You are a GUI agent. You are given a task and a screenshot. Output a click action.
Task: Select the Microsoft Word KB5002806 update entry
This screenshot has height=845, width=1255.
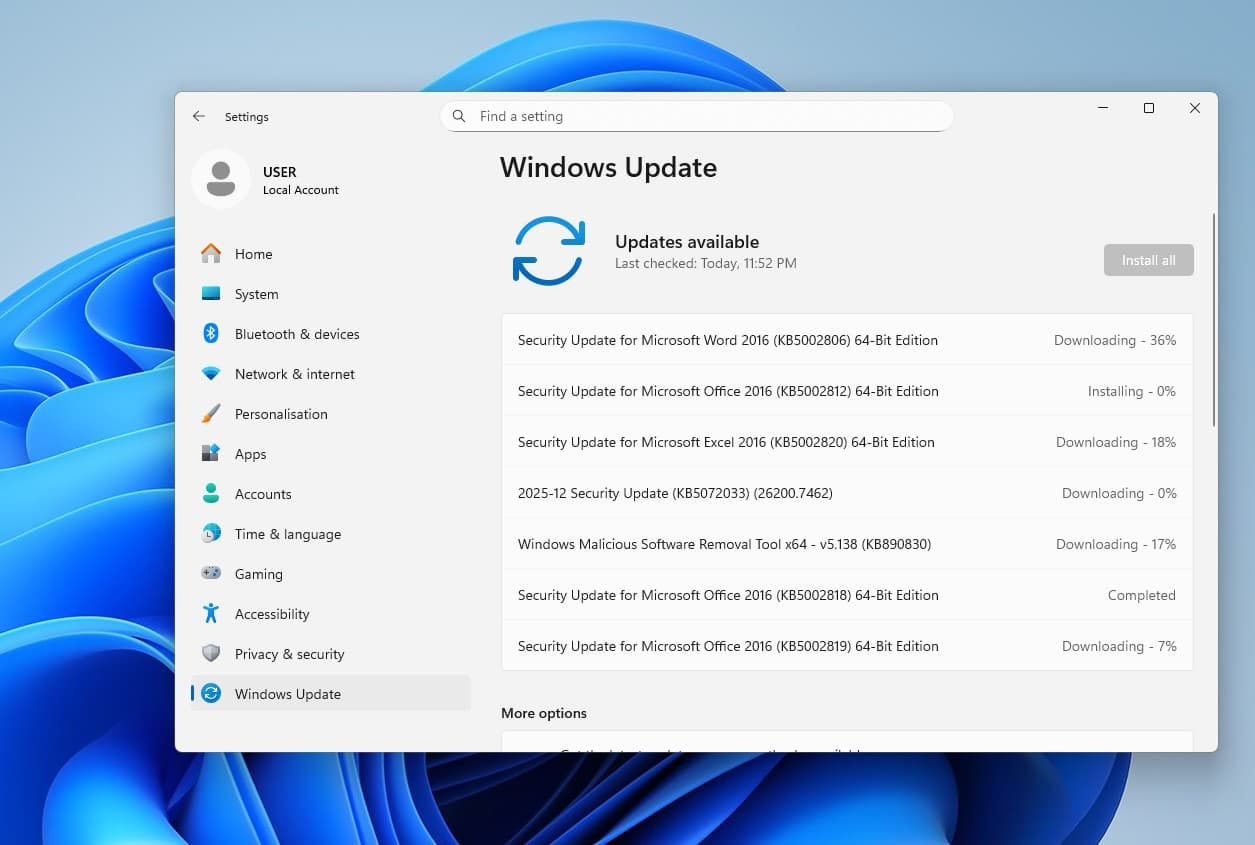coord(846,340)
